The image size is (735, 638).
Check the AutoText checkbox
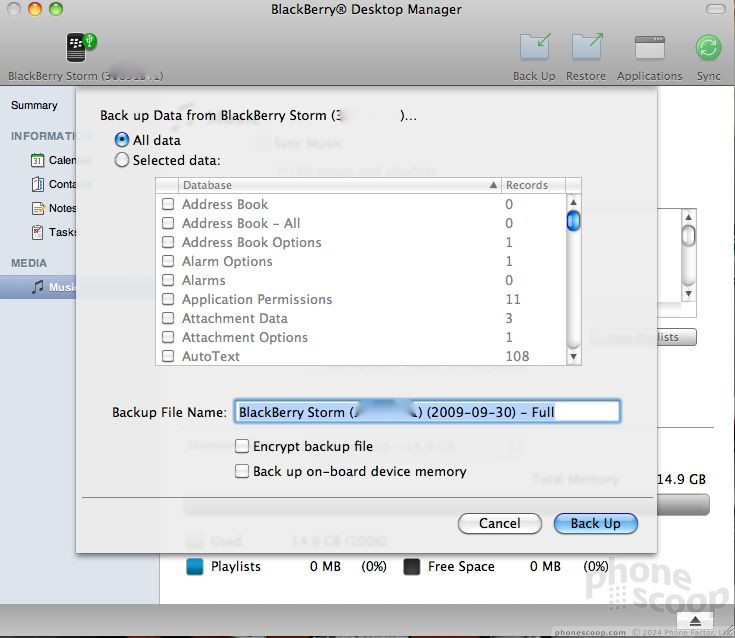pyautogui.click(x=168, y=356)
